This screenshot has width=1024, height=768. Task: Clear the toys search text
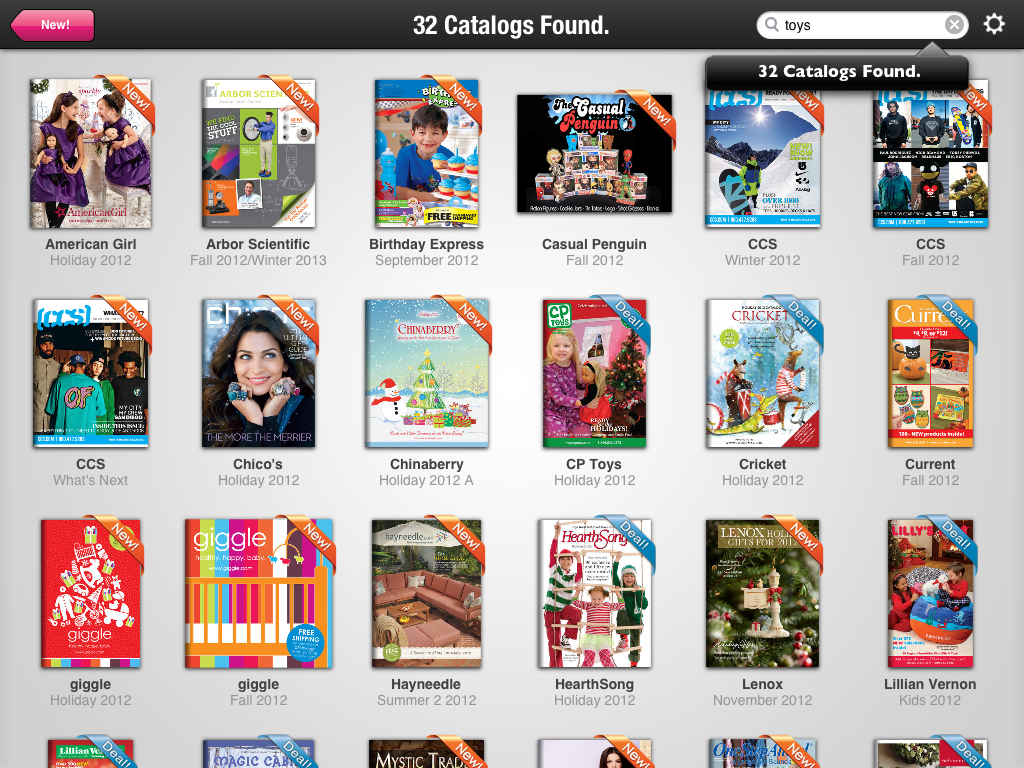[954, 25]
